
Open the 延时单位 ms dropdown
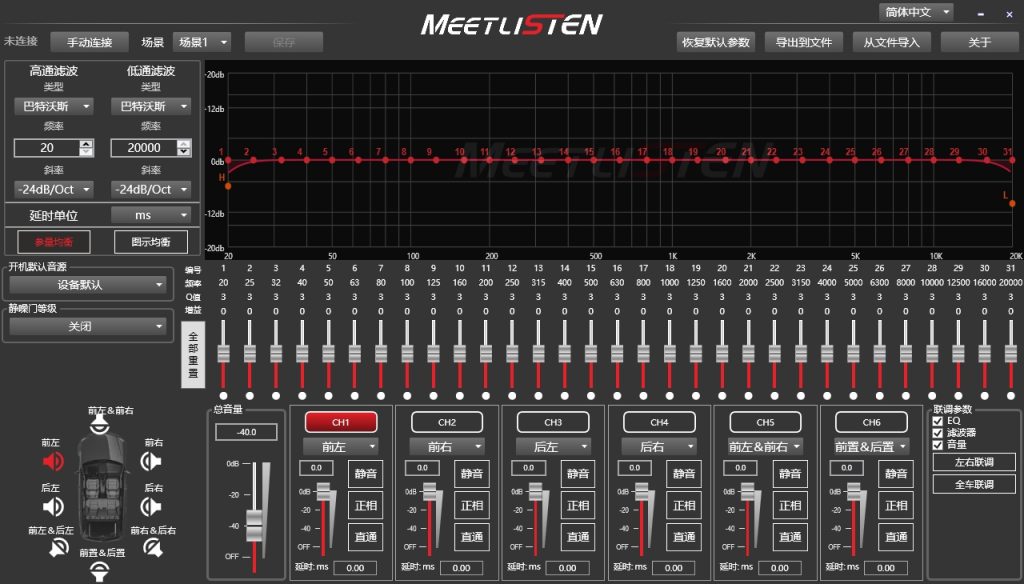[x=151, y=215]
